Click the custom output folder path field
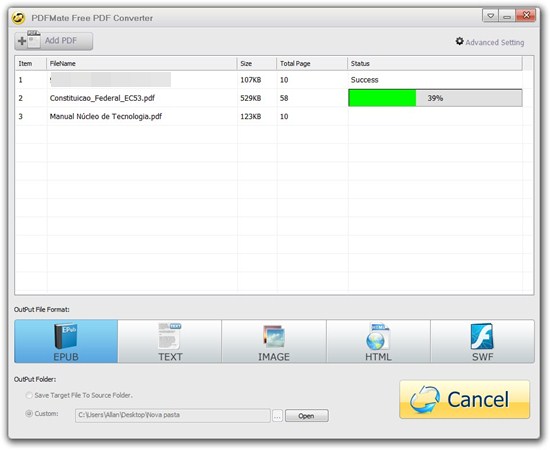This screenshot has width=550, height=450. coord(173,415)
